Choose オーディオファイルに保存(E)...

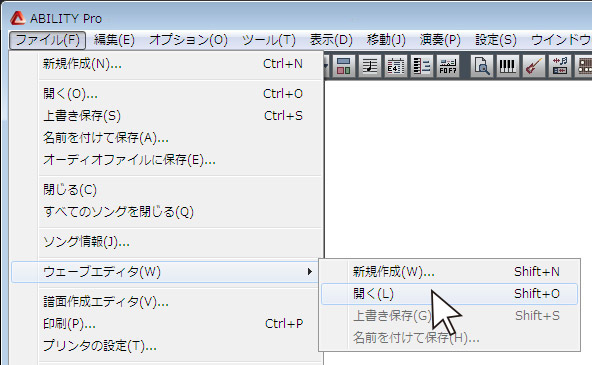tap(166, 160)
